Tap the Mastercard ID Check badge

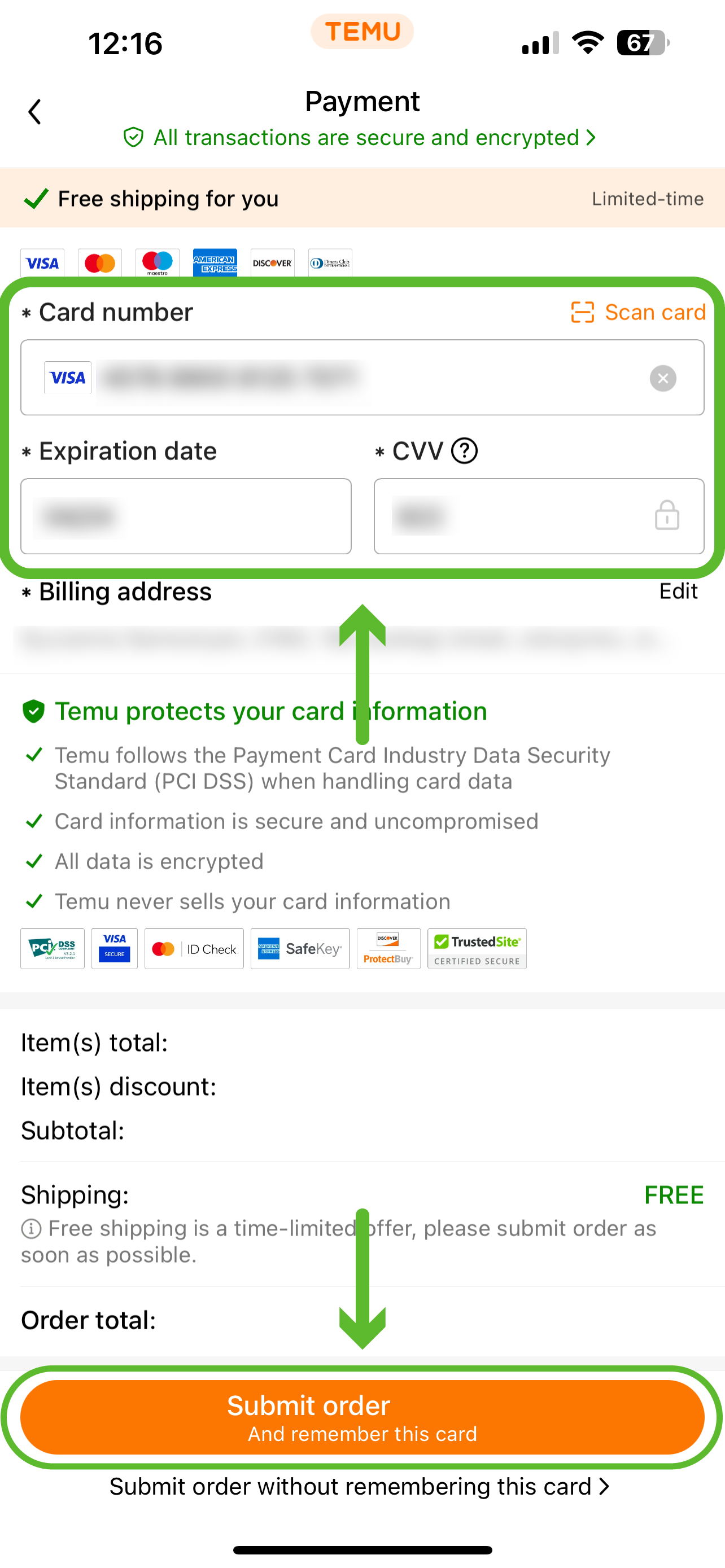194,948
